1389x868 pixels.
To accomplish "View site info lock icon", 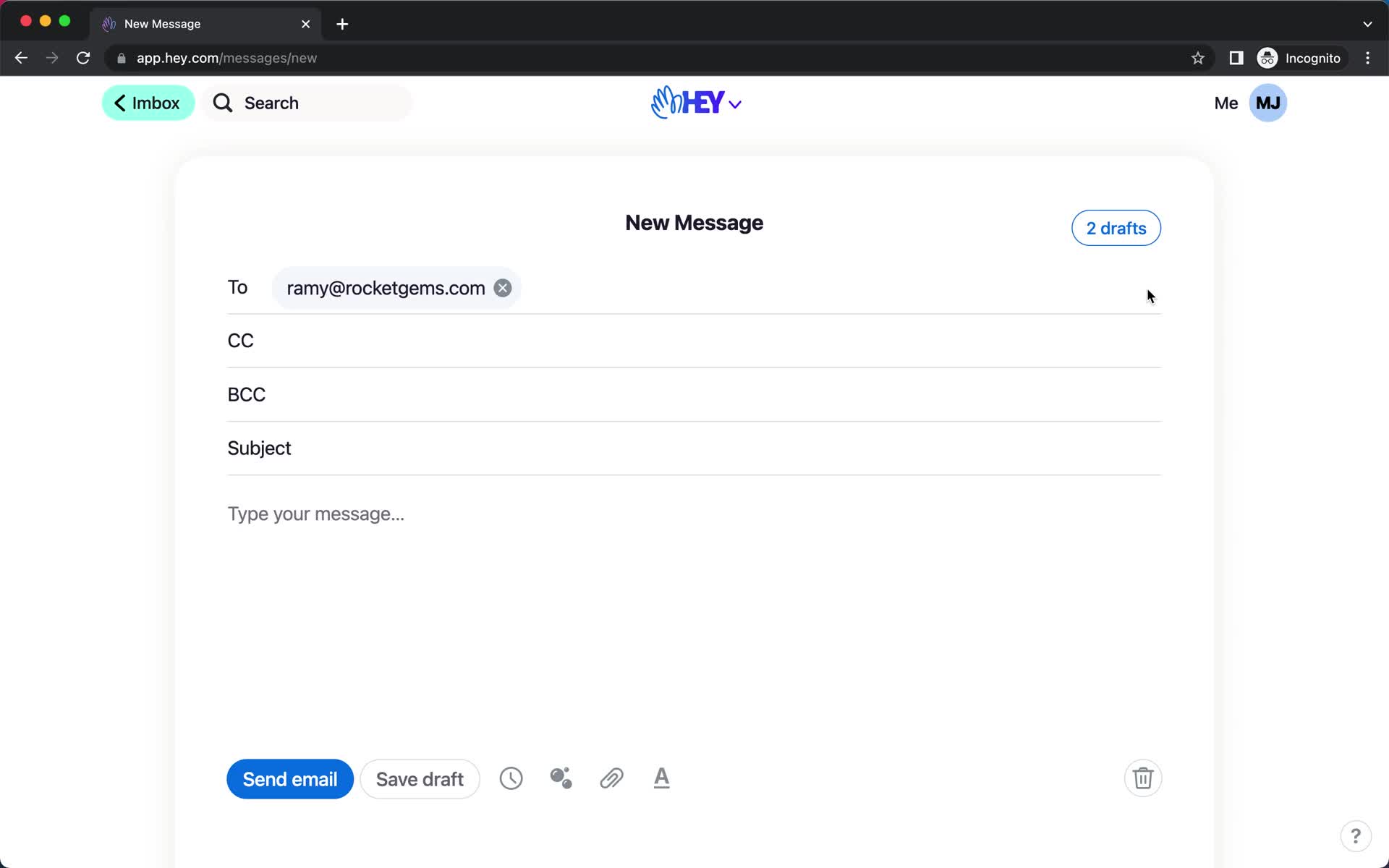I will pos(121,58).
